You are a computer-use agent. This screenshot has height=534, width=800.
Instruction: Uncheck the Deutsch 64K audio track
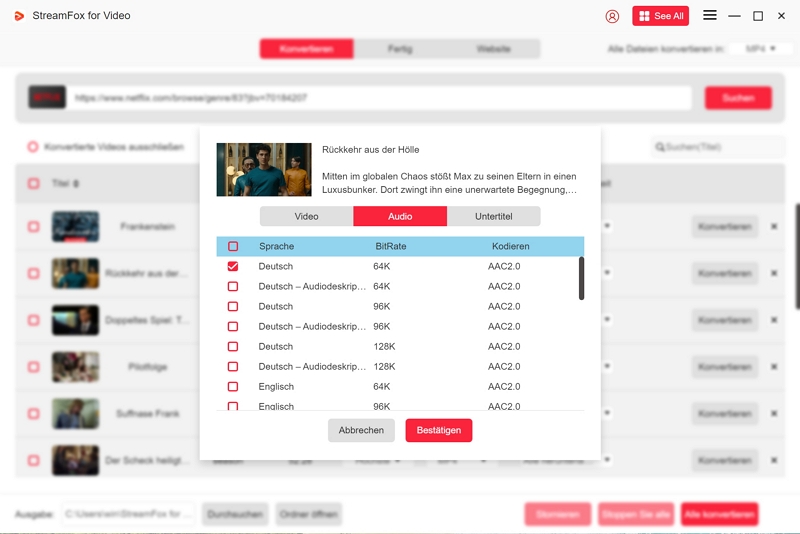pos(233,266)
